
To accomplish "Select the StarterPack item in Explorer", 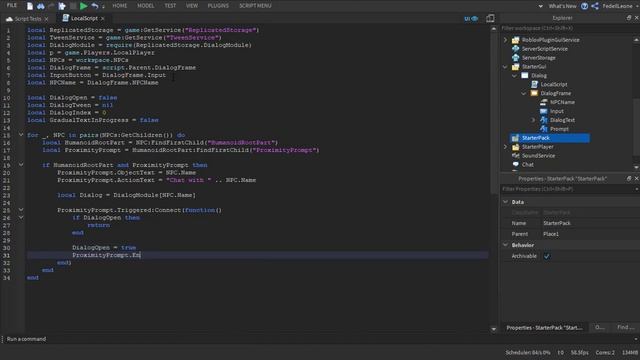I will click(x=549, y=138).
